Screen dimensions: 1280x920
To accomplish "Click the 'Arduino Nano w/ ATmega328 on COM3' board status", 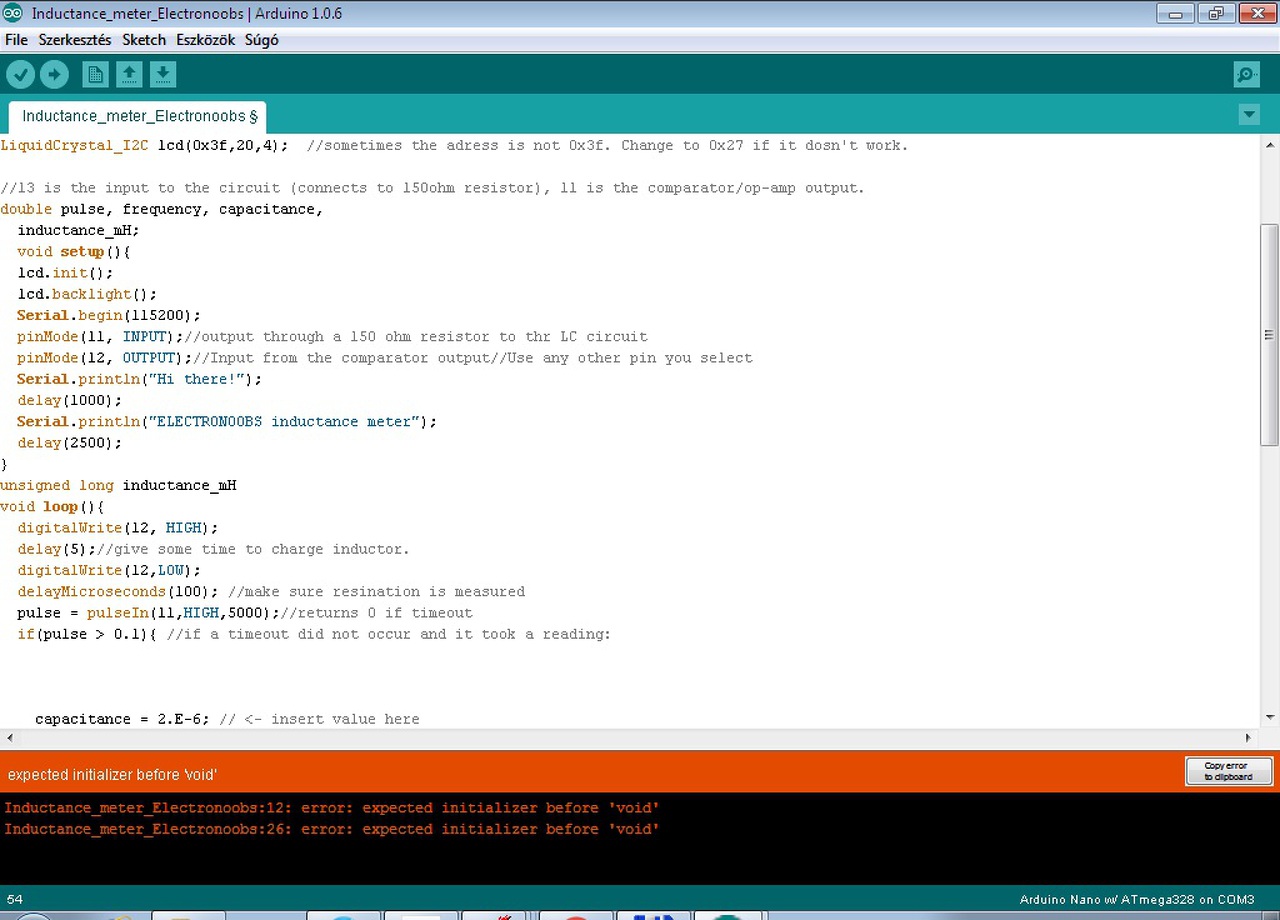I will [x=1137, y=900].
